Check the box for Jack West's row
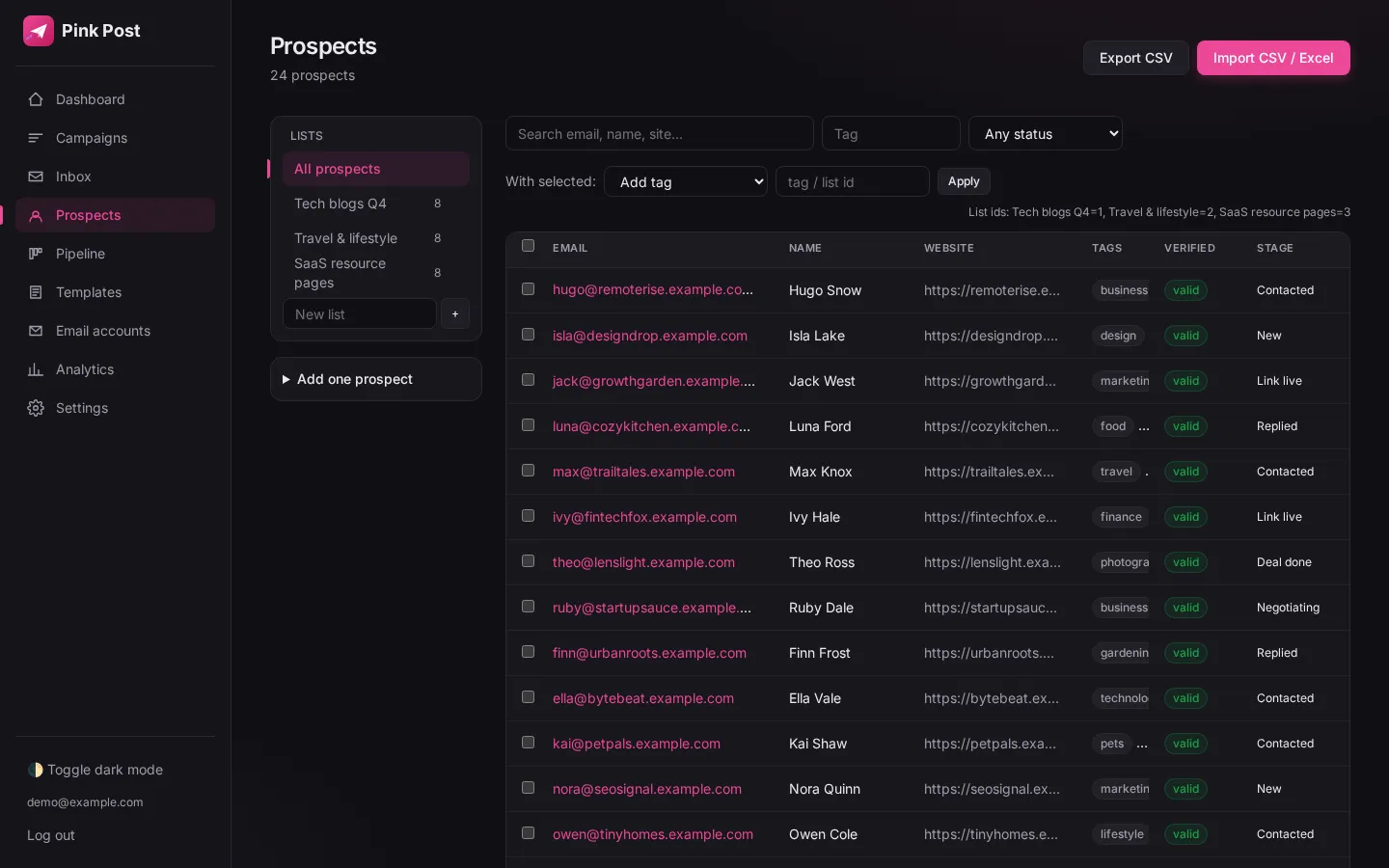Screen dimensions: 1389x868 pos(528,380)
